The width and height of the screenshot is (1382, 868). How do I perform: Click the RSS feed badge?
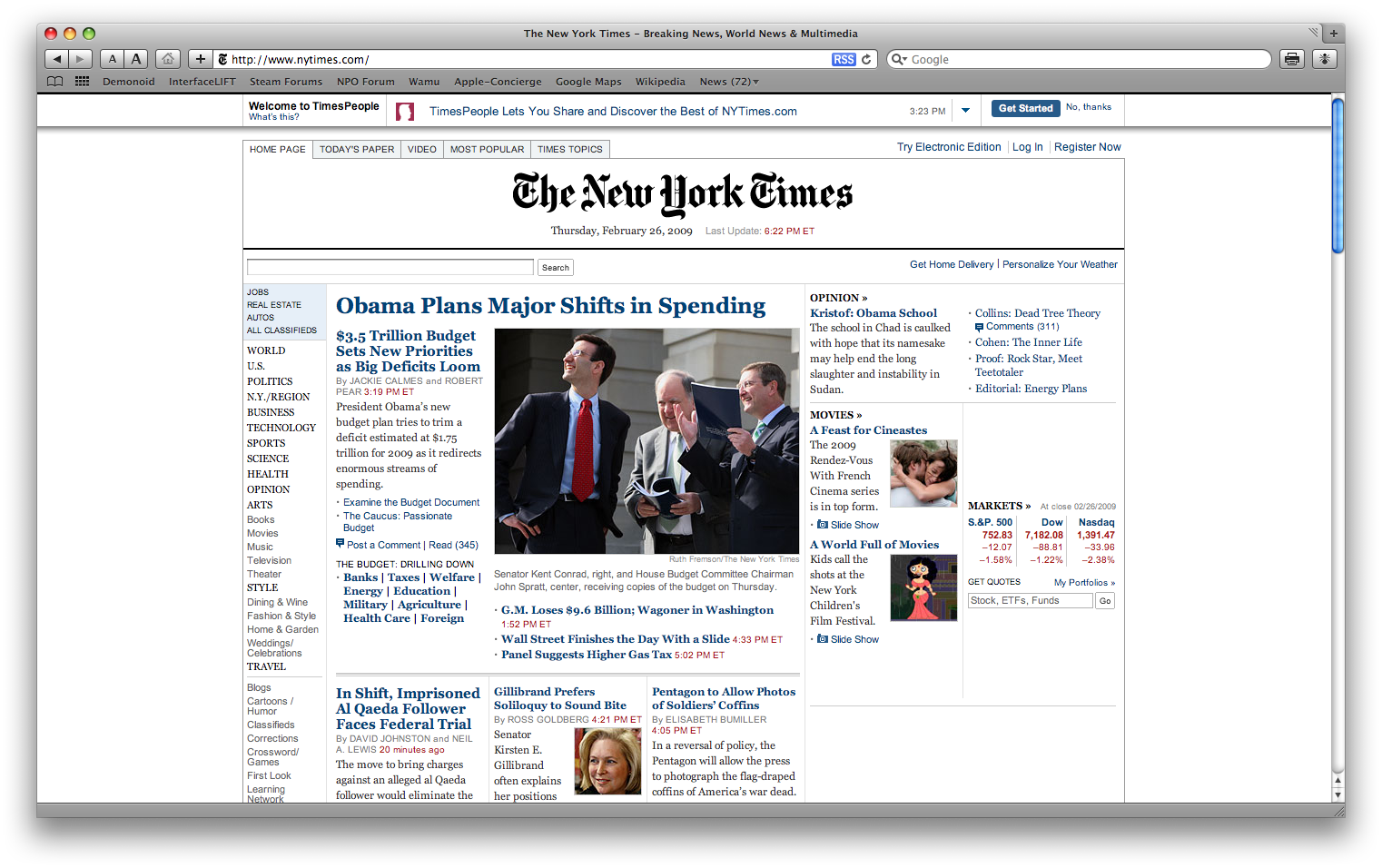(844, 59)
